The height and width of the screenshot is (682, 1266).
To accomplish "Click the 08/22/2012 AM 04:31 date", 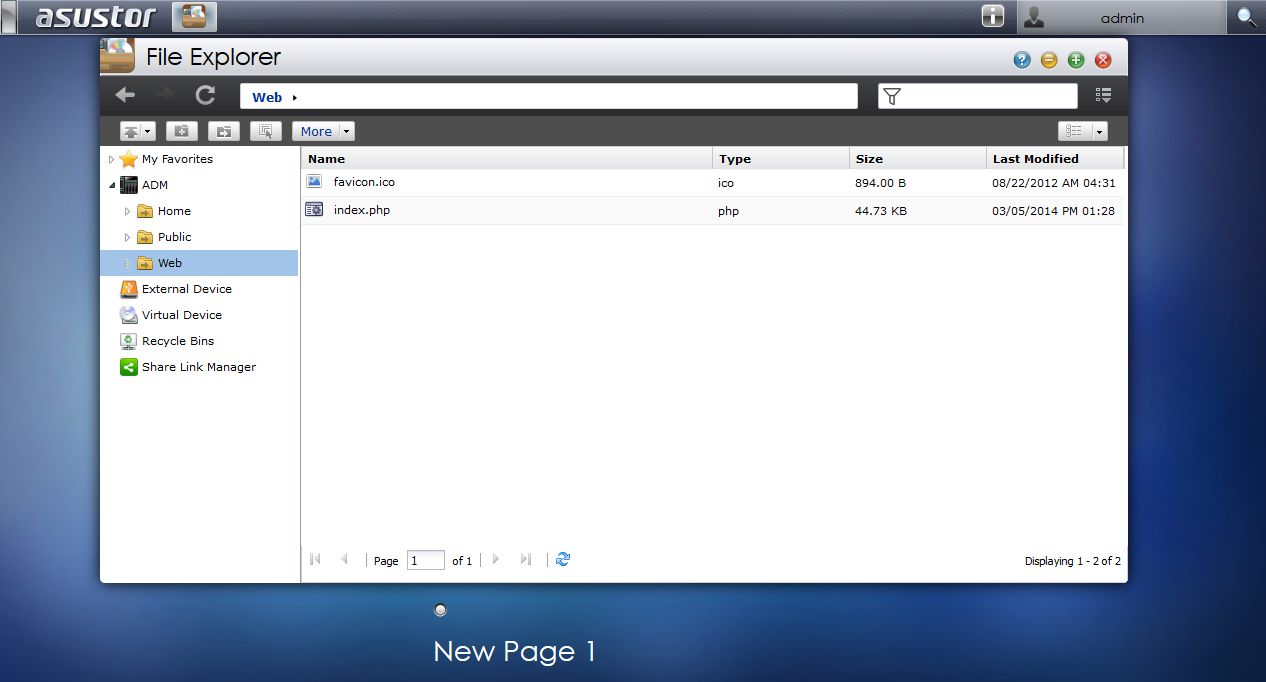I will 1054,183.
